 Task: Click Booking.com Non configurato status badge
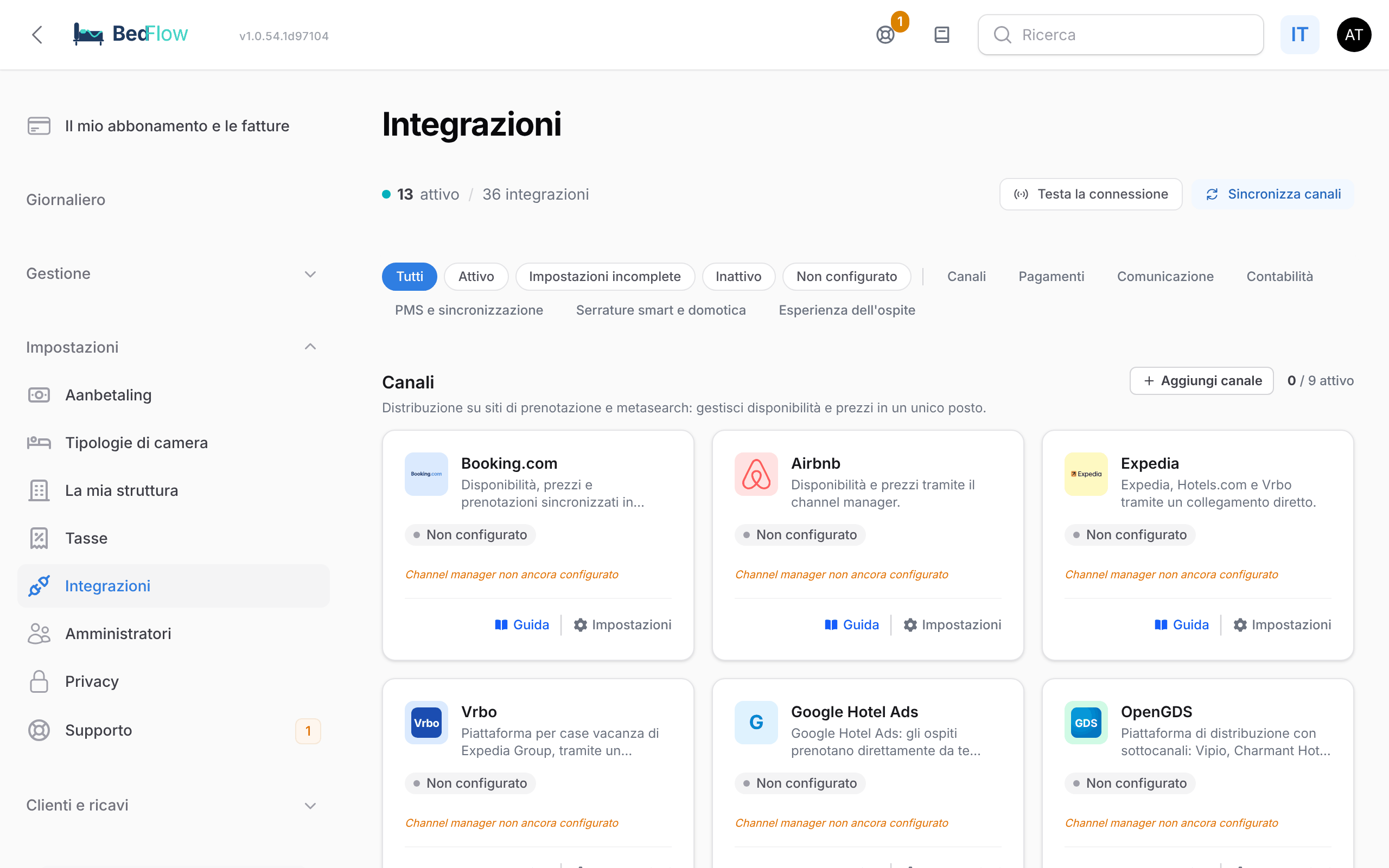[x=470, y=534]
